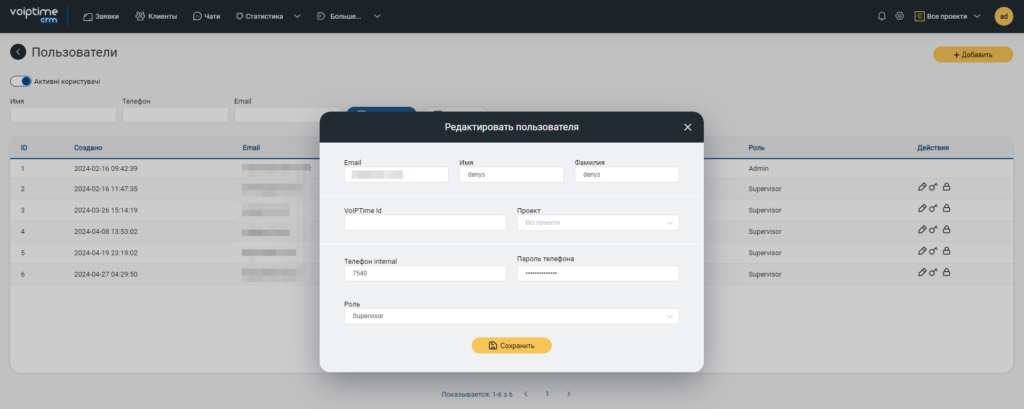Click the Добавить button
1024x409 pixels.
coord(965,54)
